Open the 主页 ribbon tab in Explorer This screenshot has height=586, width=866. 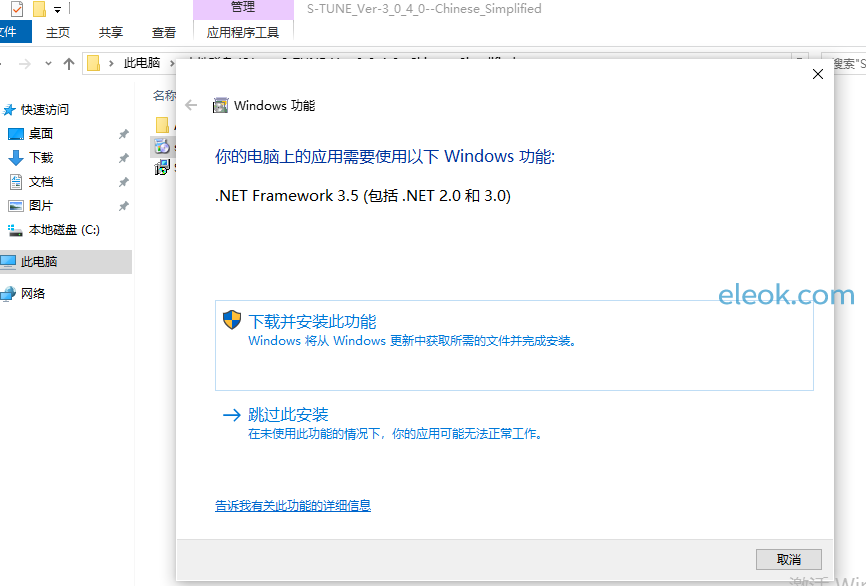(58, 33)
